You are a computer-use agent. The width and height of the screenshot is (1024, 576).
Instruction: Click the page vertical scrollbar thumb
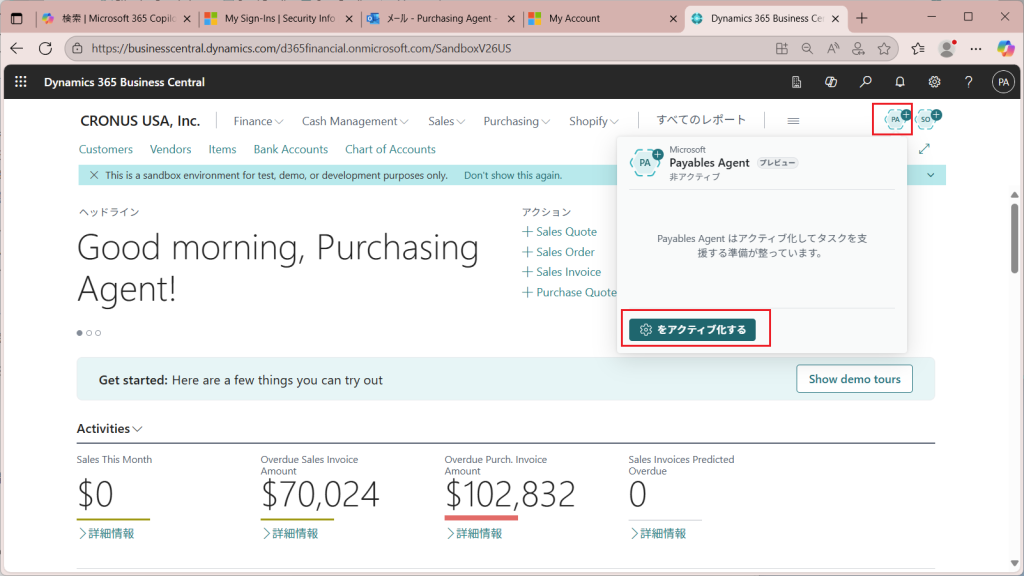point(1014,238)
